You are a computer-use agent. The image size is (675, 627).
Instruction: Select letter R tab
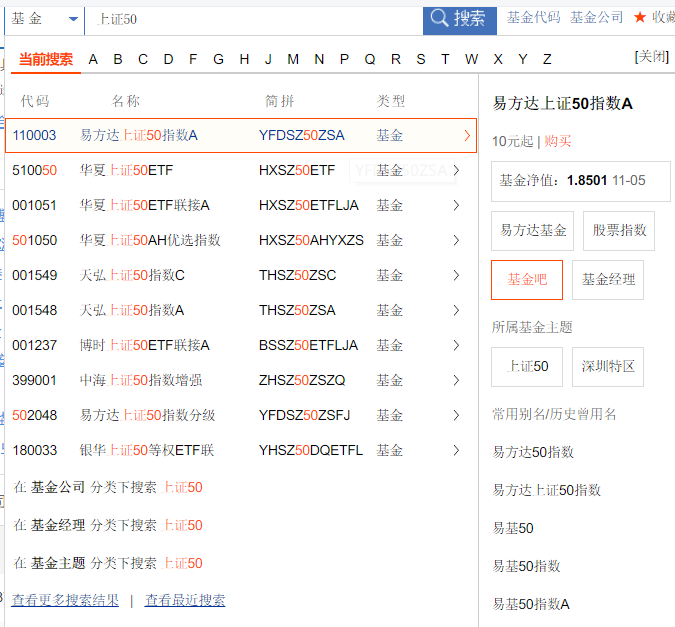[x=396, y=59]
